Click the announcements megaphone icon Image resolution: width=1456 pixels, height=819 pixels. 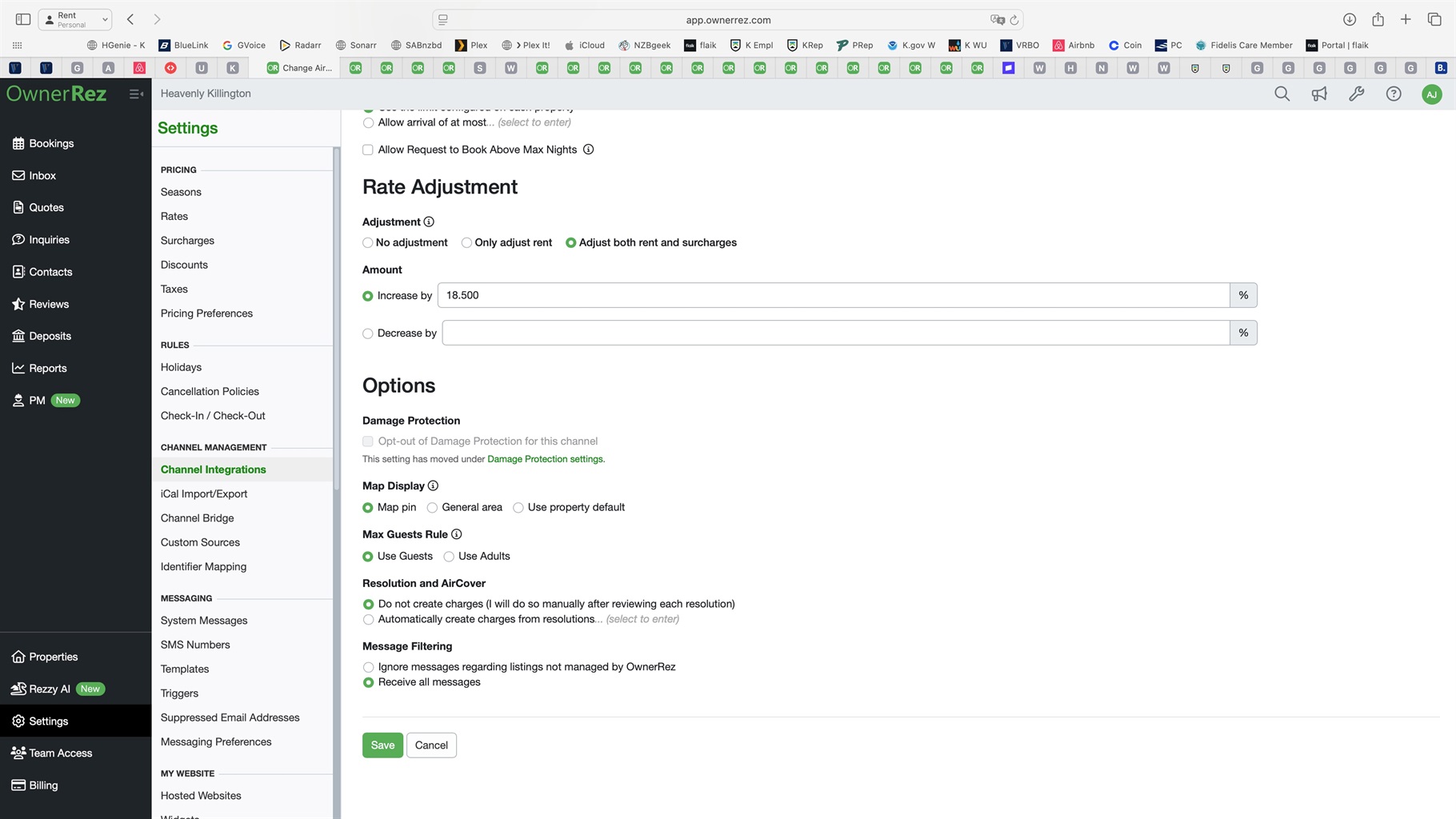click(1319, 94)
